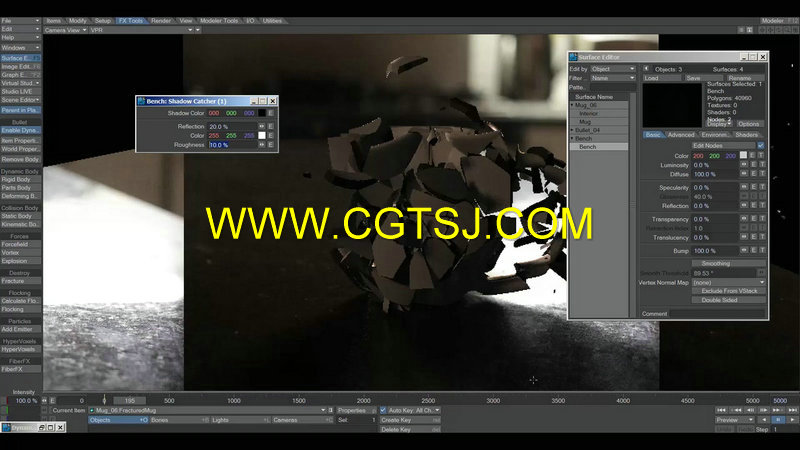This screenshot has height=450, width=800.
Task: Switch edit mode to Bones
Action: [x=180, y=420]
